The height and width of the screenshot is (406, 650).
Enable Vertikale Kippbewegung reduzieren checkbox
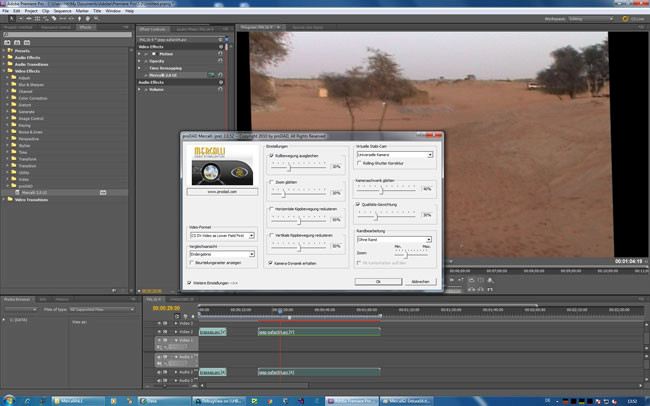[272, 235]
